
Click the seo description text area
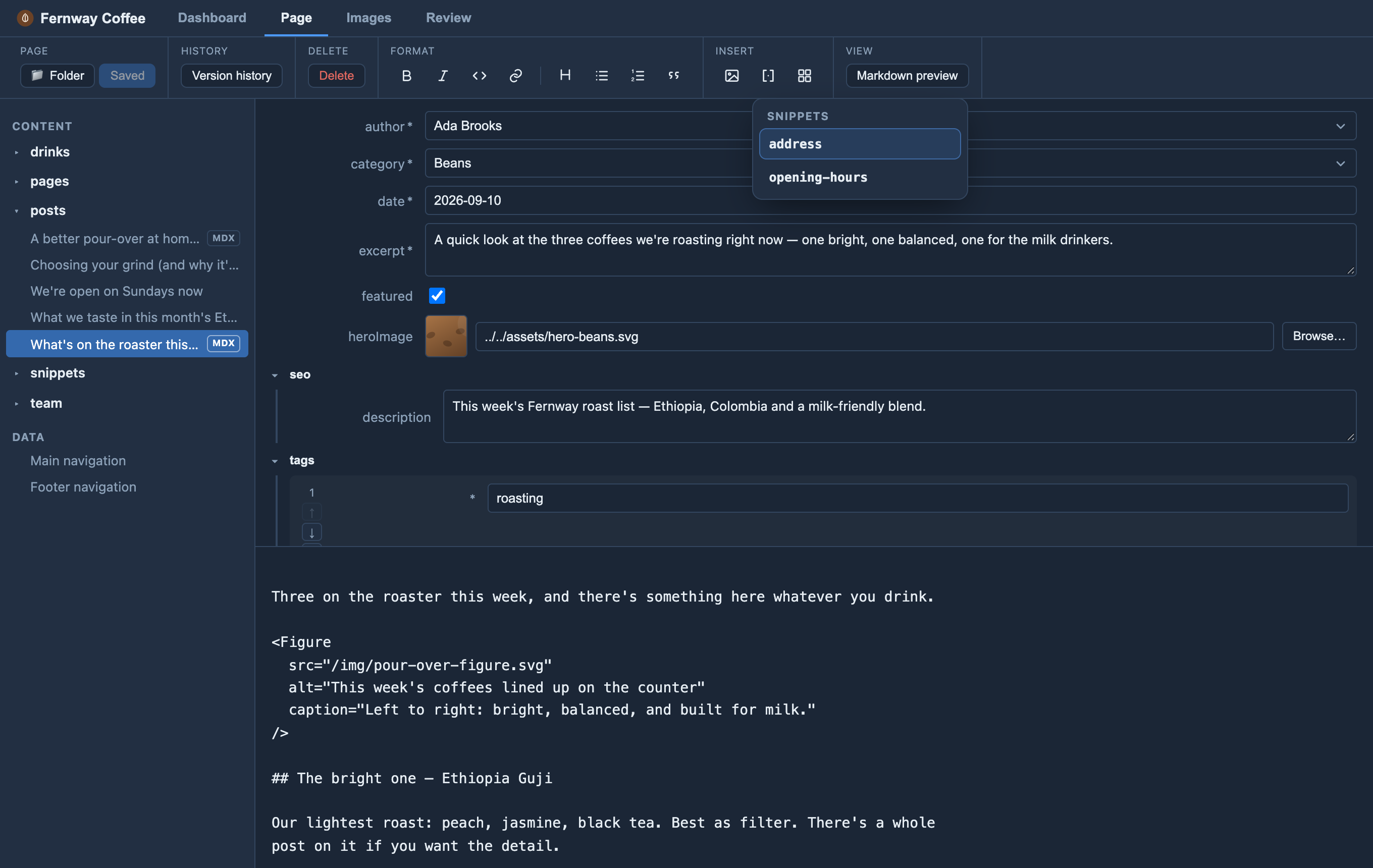point(899,416)
